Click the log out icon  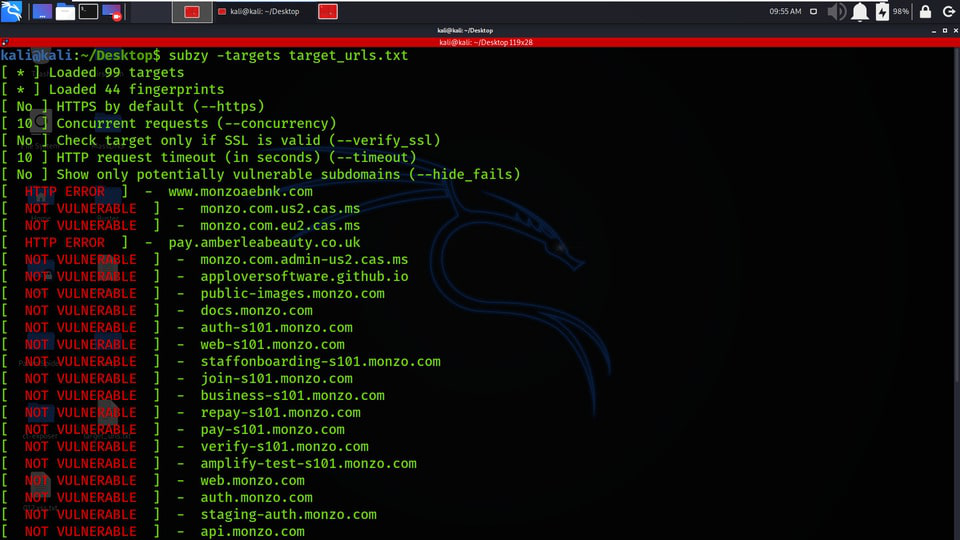tap(948, 11)
